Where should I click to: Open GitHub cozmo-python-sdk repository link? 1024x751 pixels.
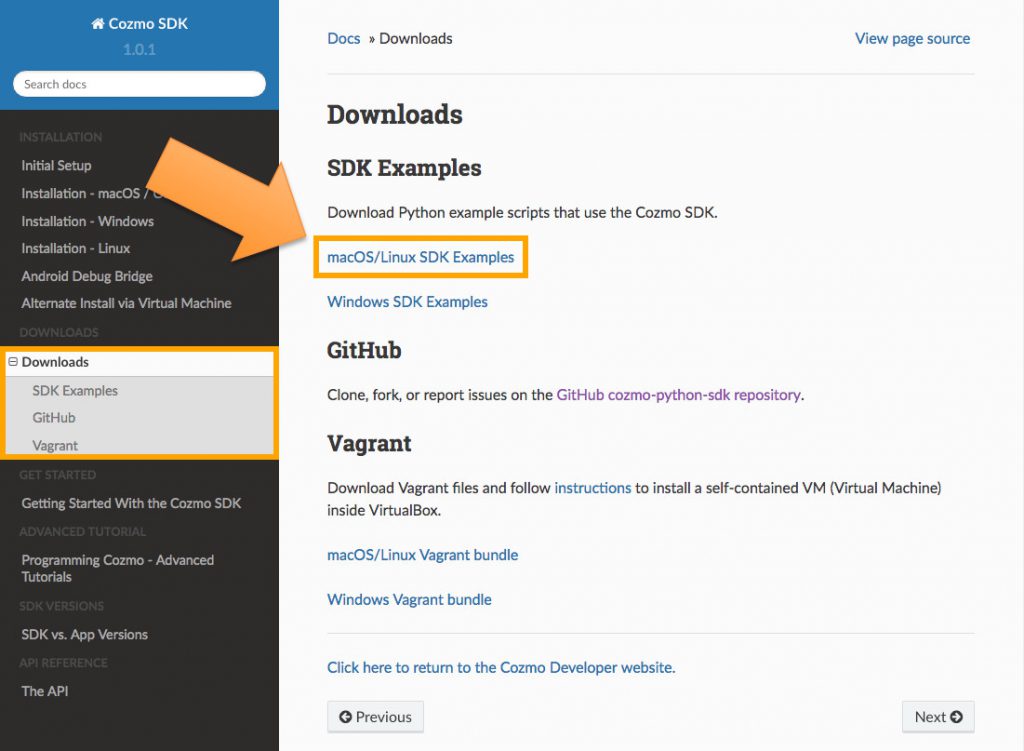tap(678, 394)
